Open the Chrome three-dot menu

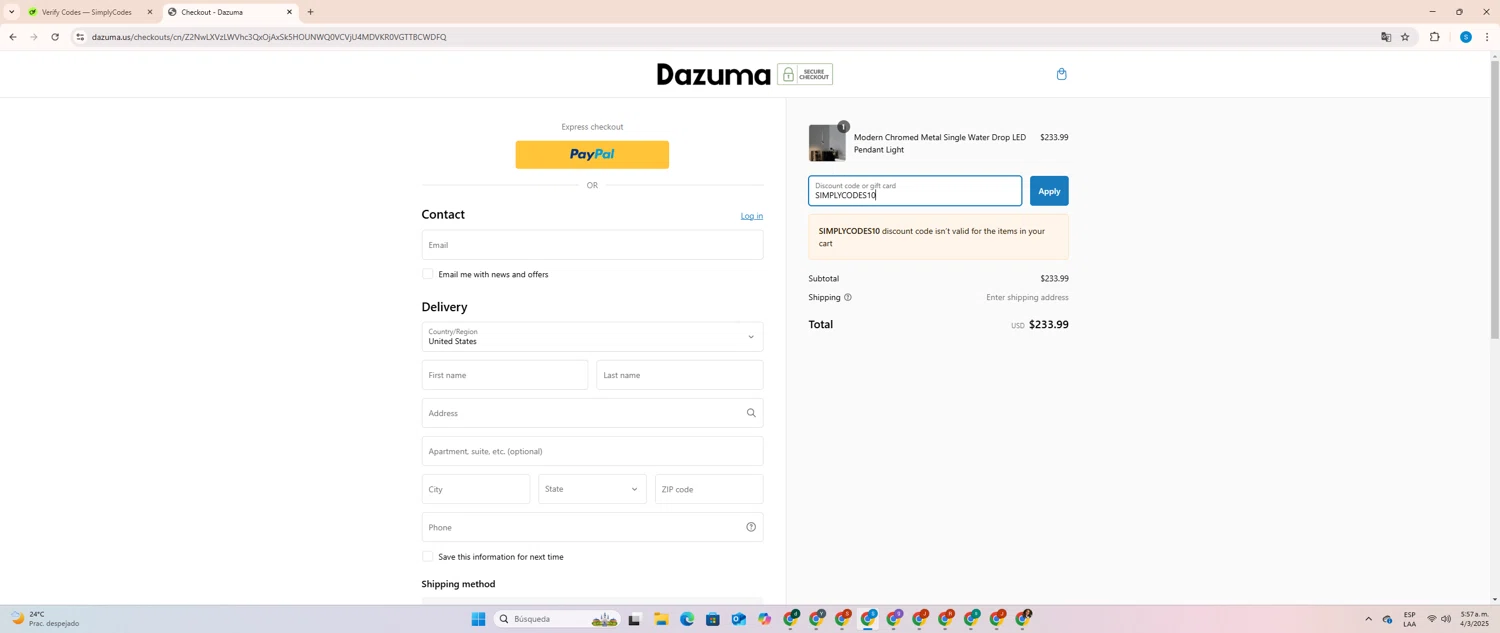pos(1487,37)
